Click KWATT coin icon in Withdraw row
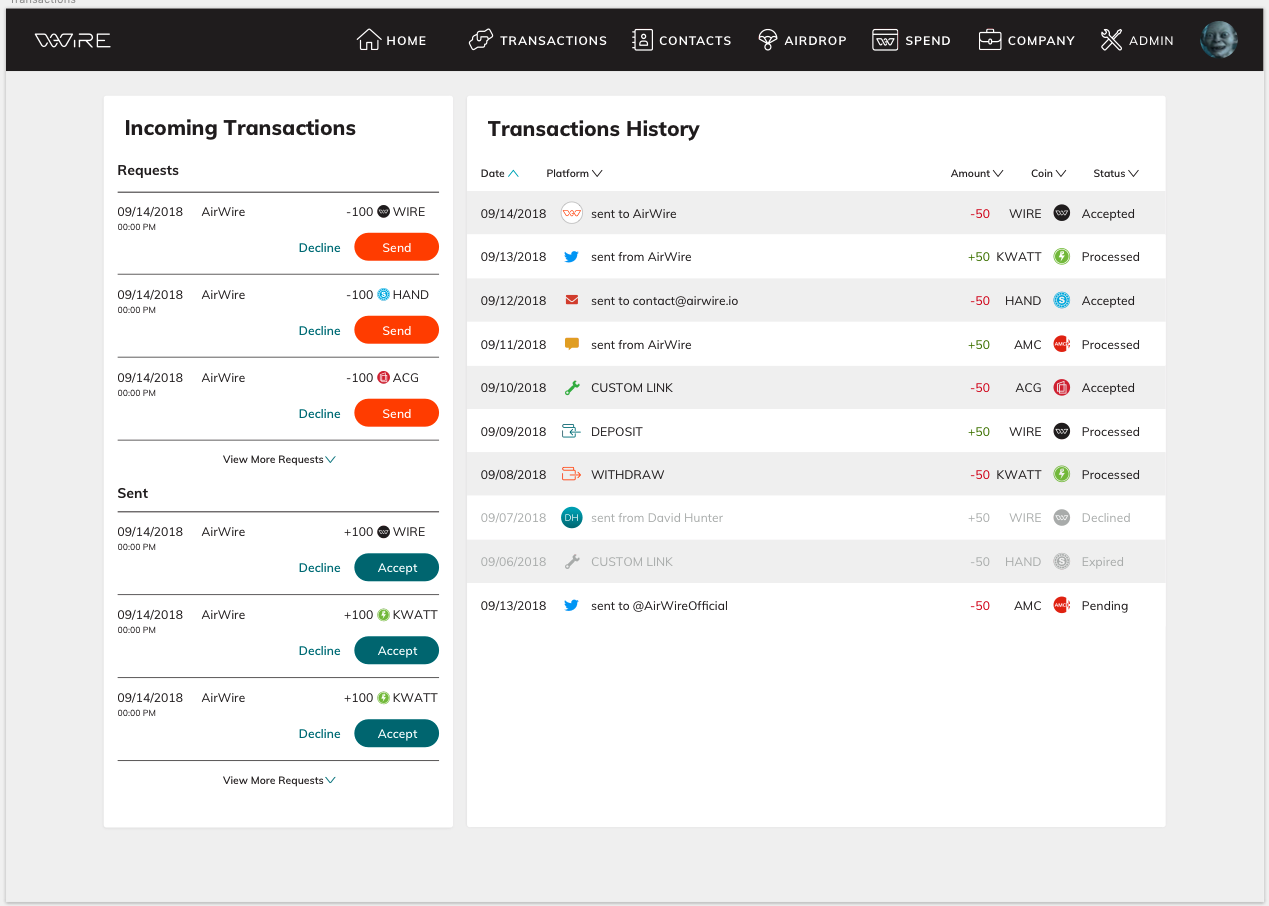Image resolution: width=1269 pixels, height=906 pixels. (1062, 475)
